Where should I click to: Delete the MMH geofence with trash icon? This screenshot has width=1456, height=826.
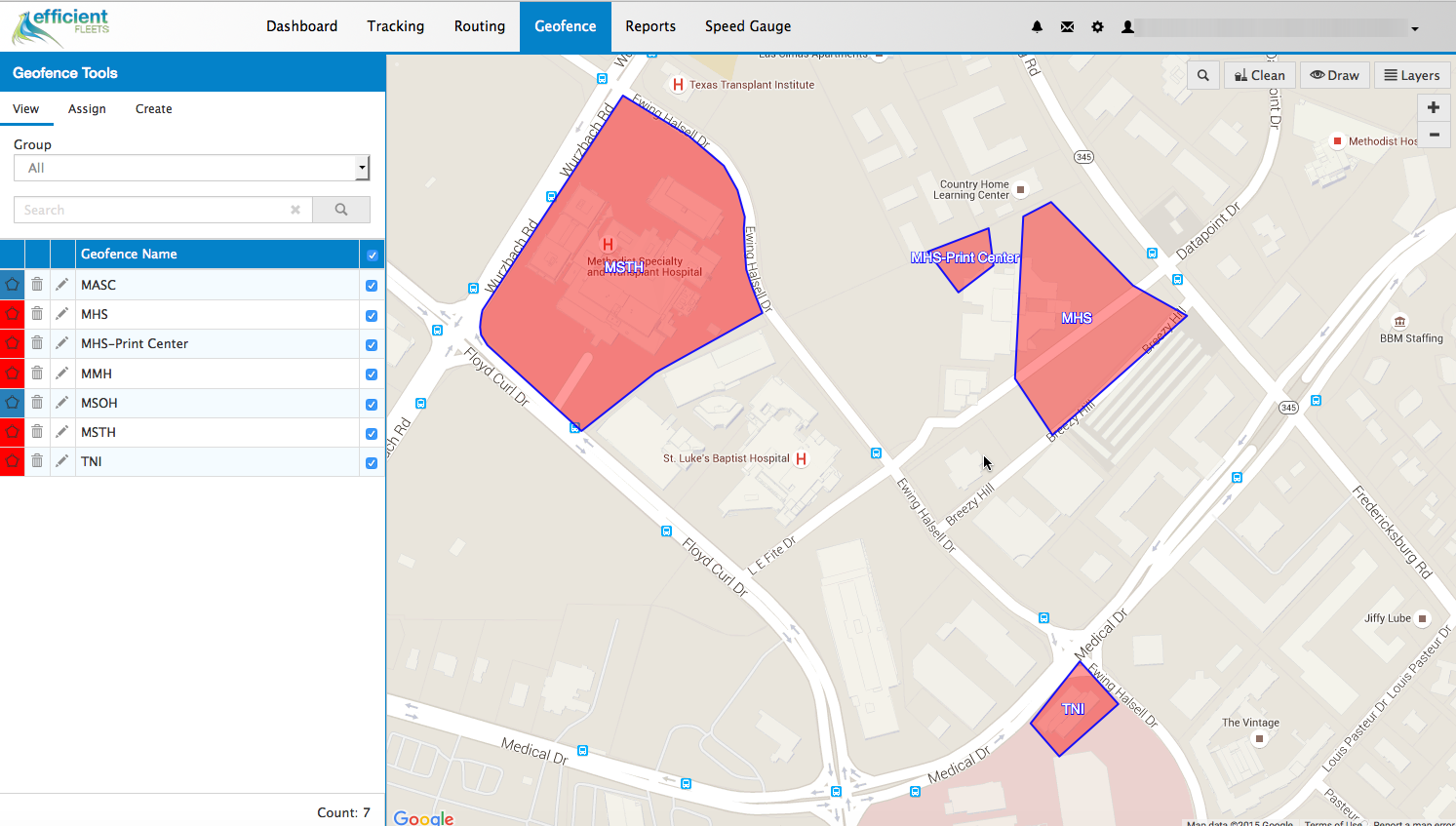[x=37, y=374]
